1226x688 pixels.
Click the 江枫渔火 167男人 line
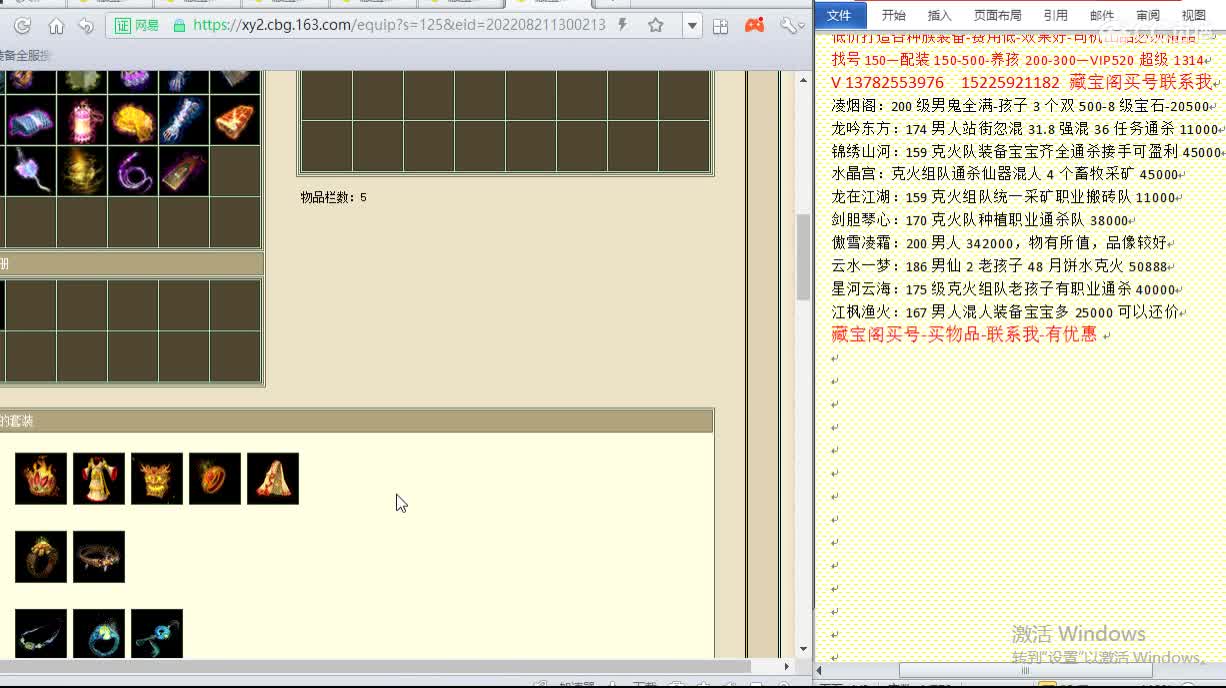click(x=1008, y=312)
